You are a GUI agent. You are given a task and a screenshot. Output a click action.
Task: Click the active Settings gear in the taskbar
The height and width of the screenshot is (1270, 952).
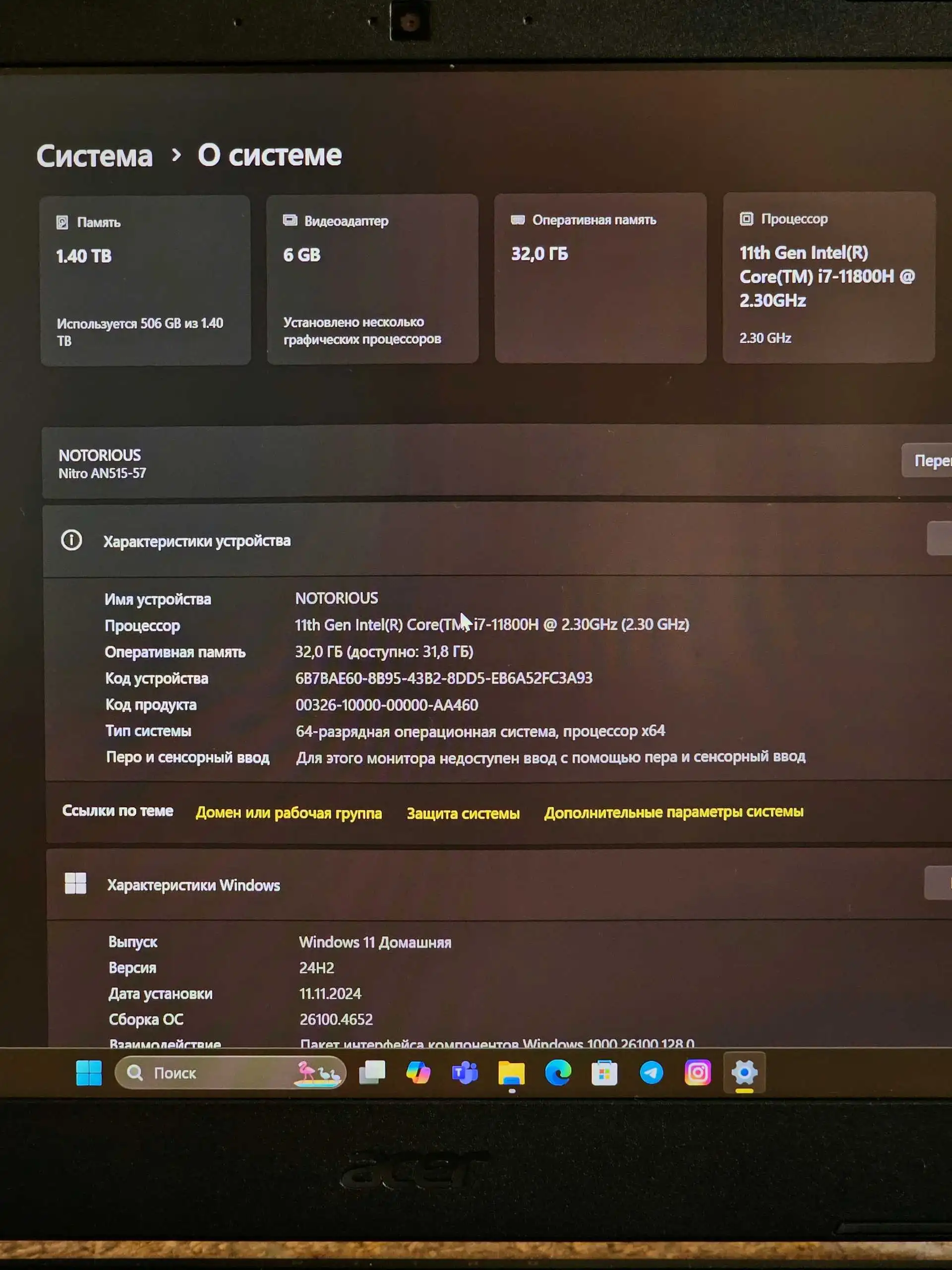[x=744, y=1073]
